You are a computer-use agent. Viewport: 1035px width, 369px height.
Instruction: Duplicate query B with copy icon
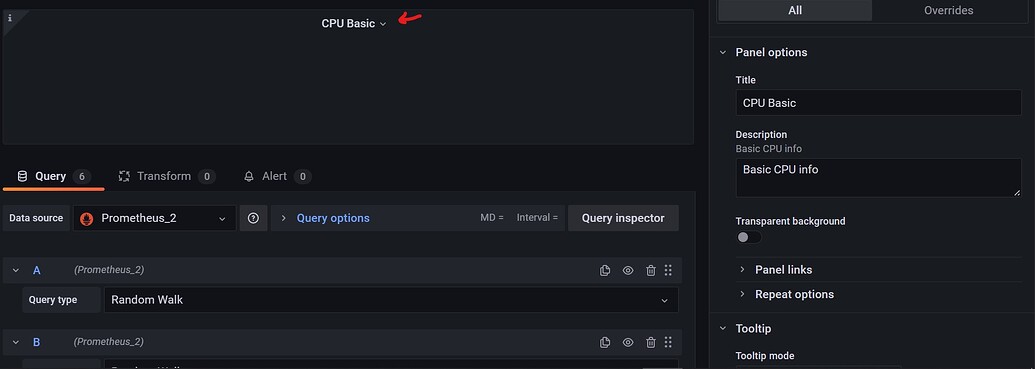[x=605, y=342]
